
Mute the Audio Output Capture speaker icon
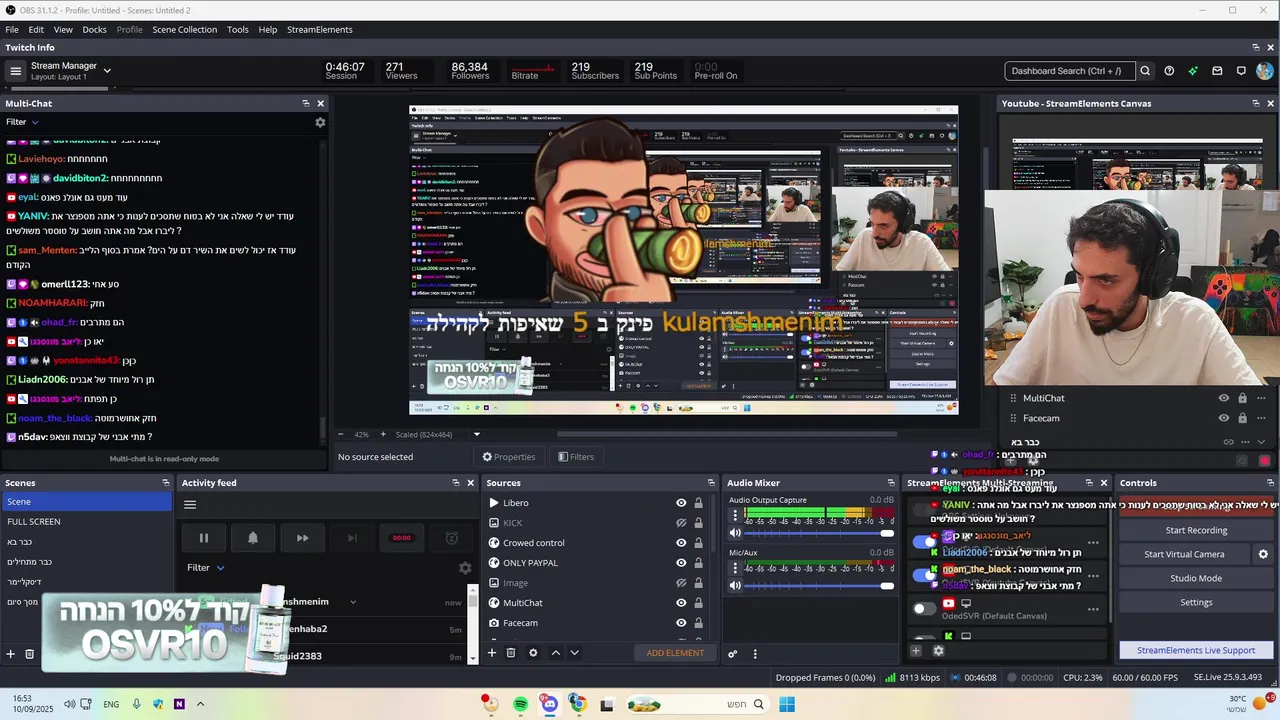[x=735, y=533]
